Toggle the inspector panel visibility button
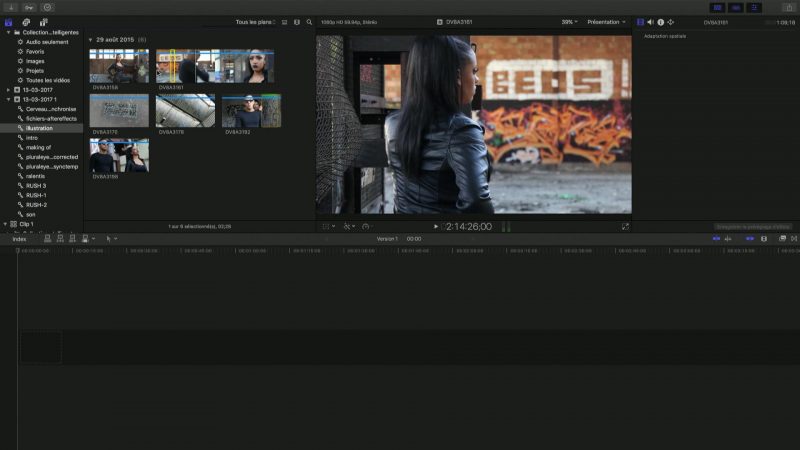This screenshot has width=800, height=450. [x=754, y=7]
